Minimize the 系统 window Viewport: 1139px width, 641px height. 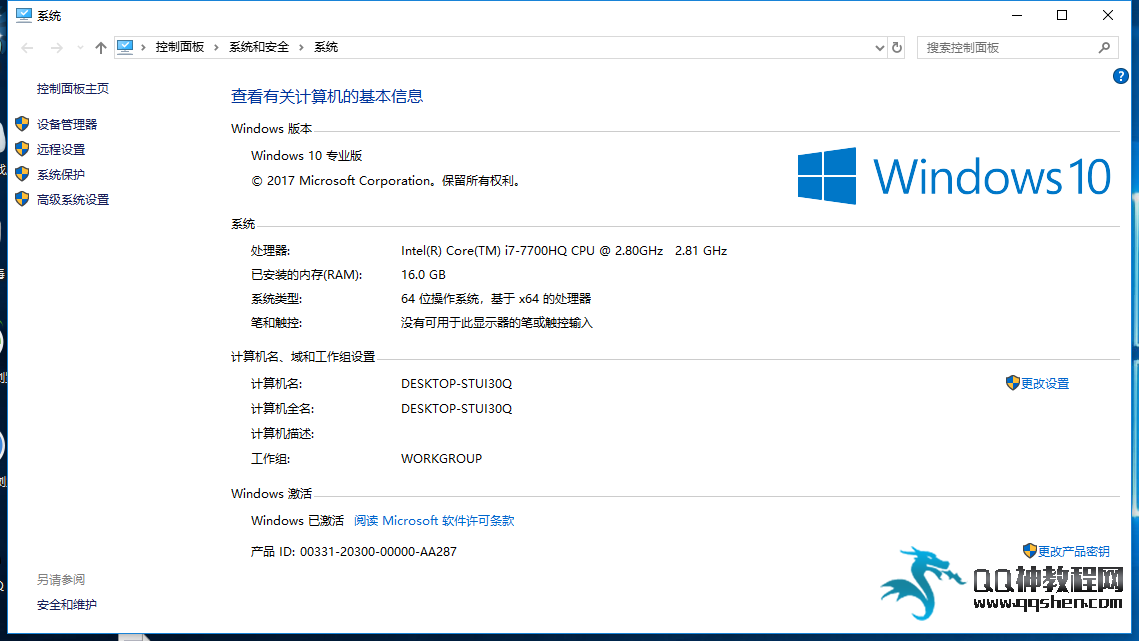pos(1017,15)
